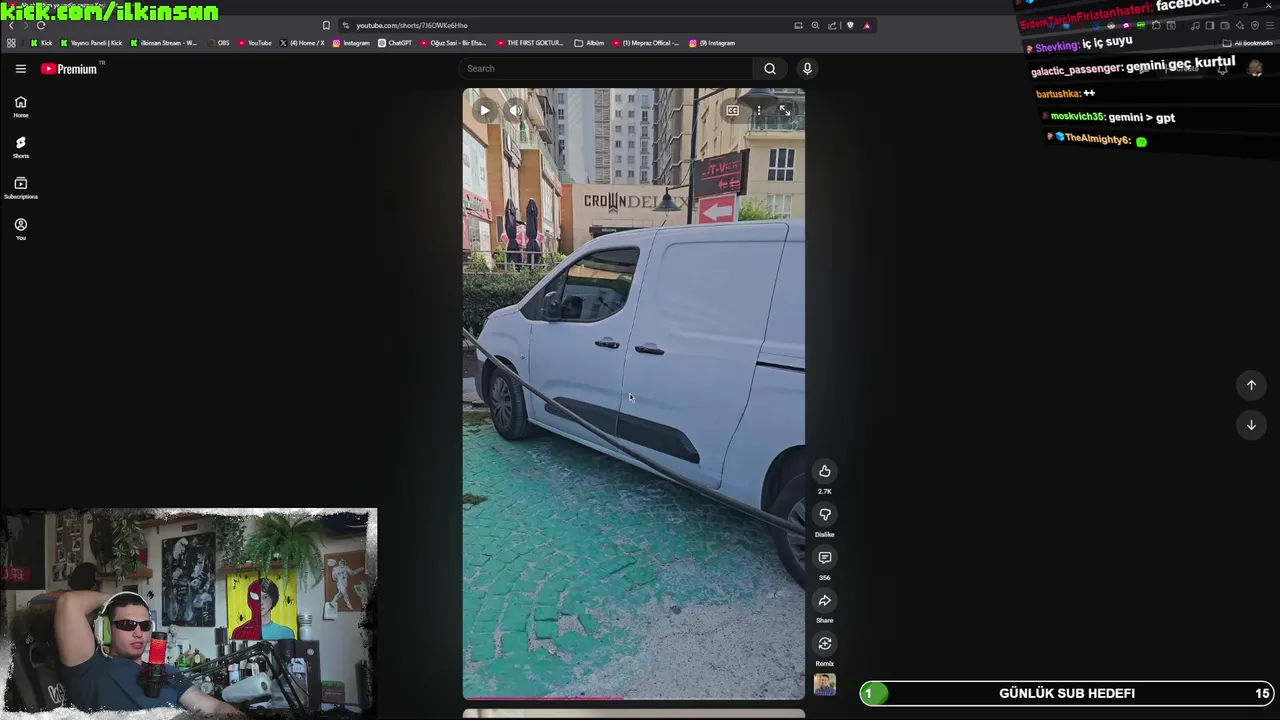
Task: Open the browser music note toolbar icon
Action: point(1195,26)
